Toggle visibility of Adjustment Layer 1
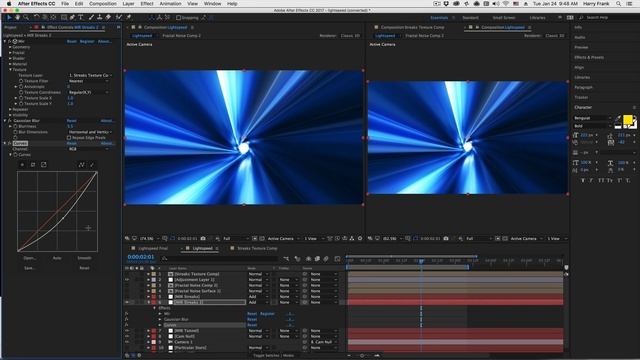Image resolution: width=640 pixels, height=360 pixels. pos(127,280)
